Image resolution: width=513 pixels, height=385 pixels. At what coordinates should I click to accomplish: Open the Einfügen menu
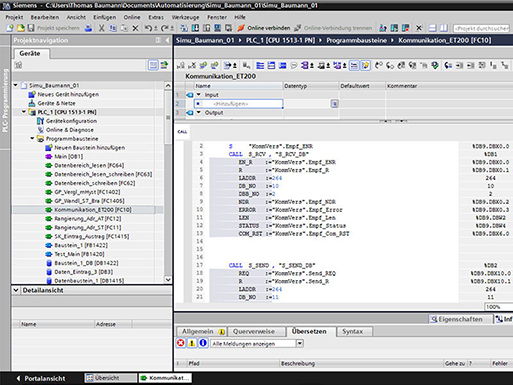(104, 17)
